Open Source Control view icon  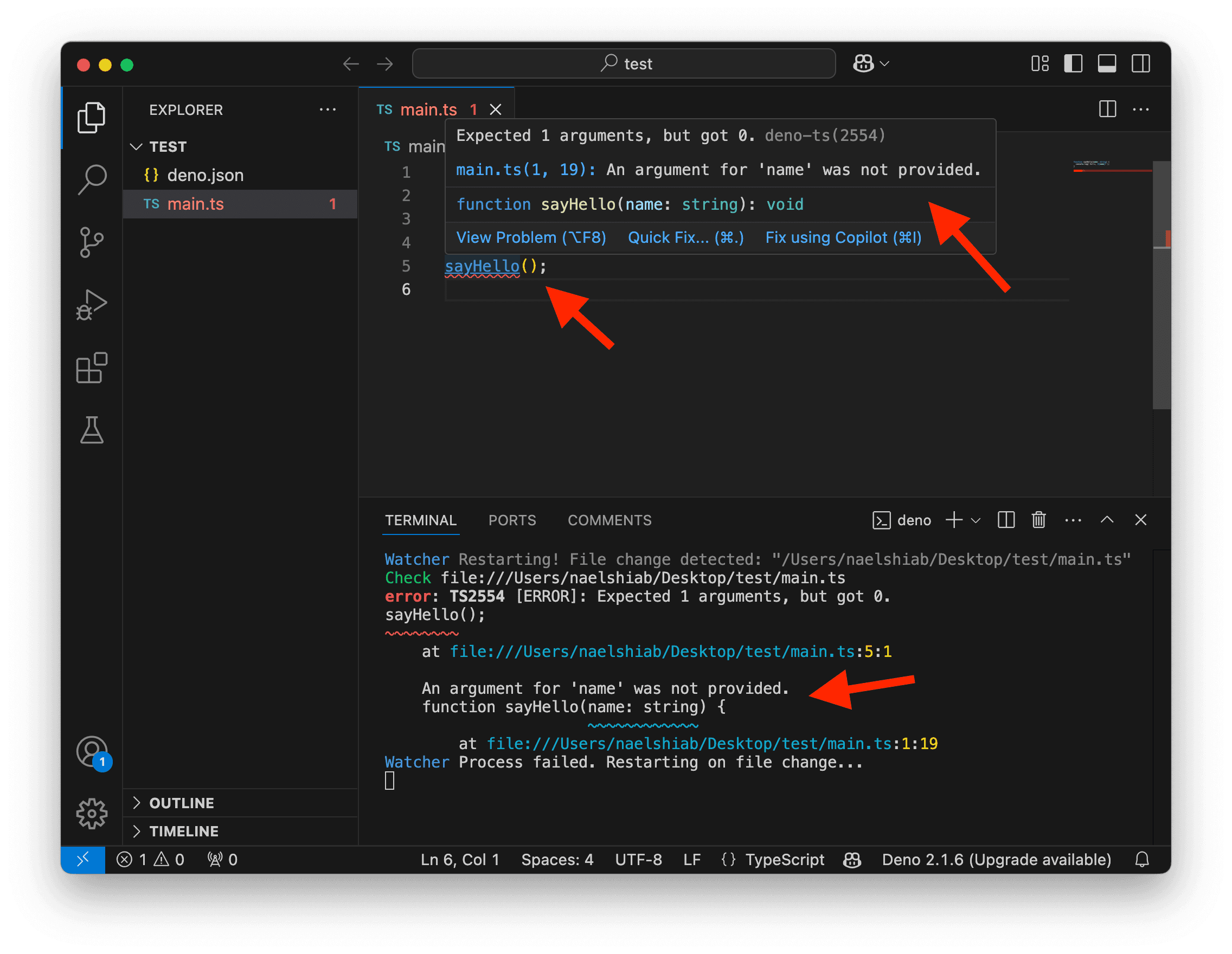(x=92, y=242)
